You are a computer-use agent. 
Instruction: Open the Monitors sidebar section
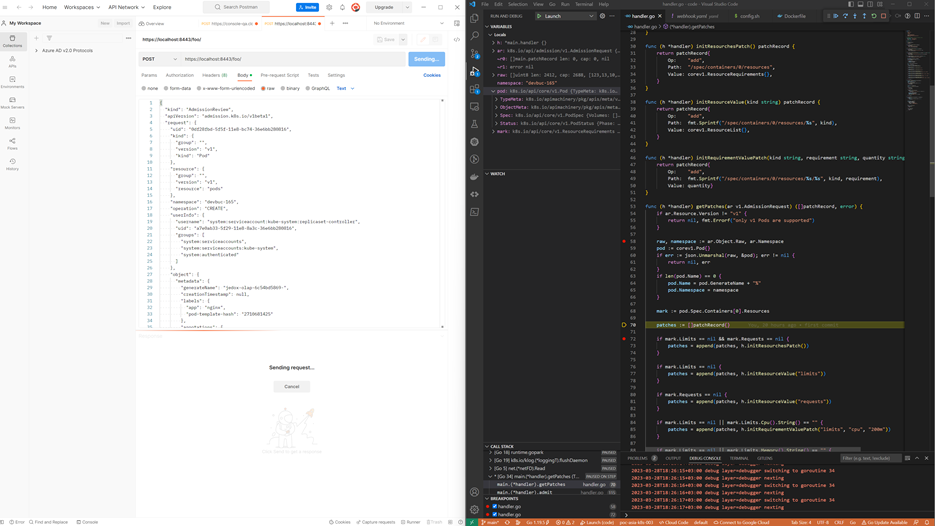[12, 123]
